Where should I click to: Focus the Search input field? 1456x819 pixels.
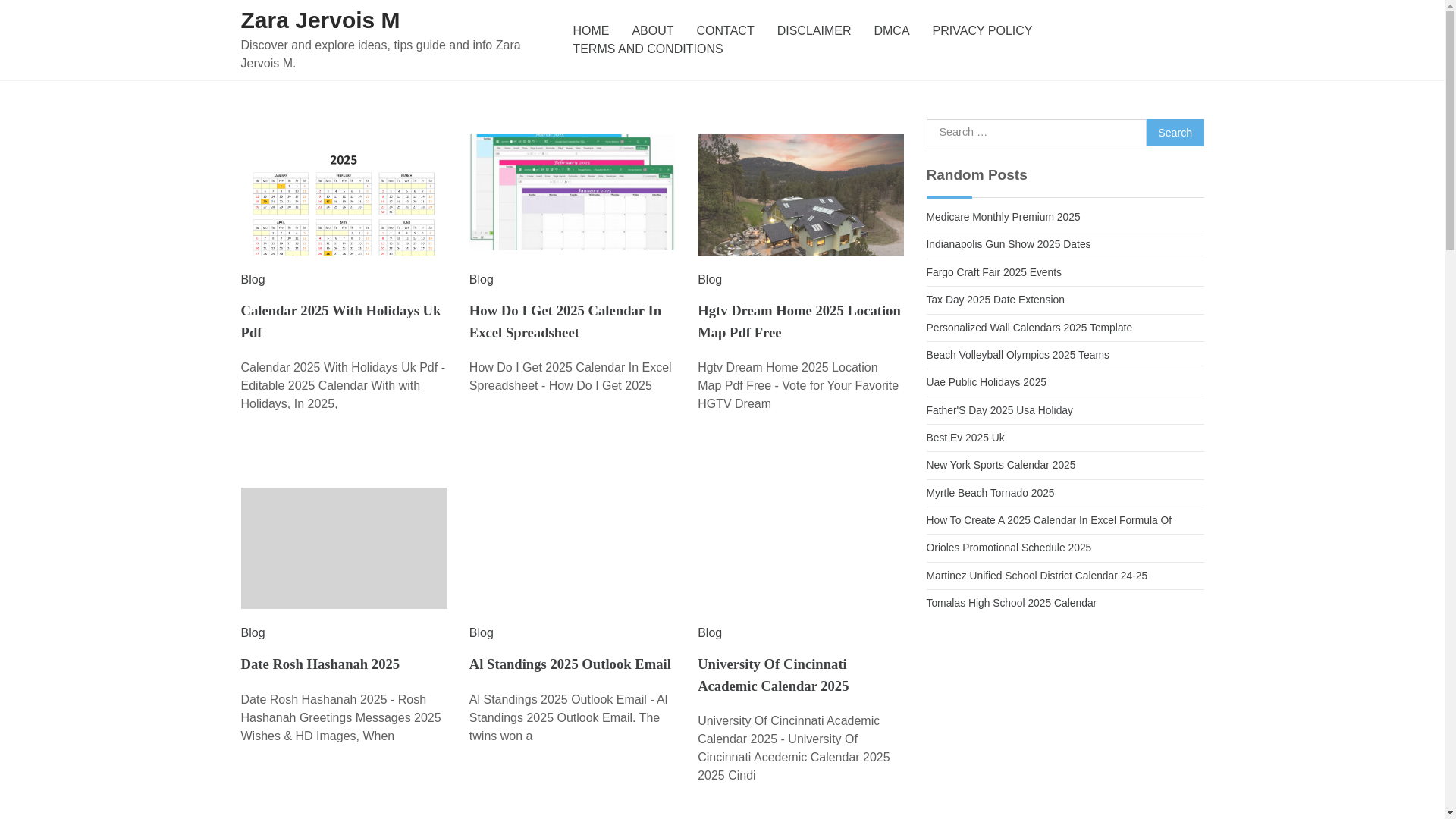click(1036, 133)
